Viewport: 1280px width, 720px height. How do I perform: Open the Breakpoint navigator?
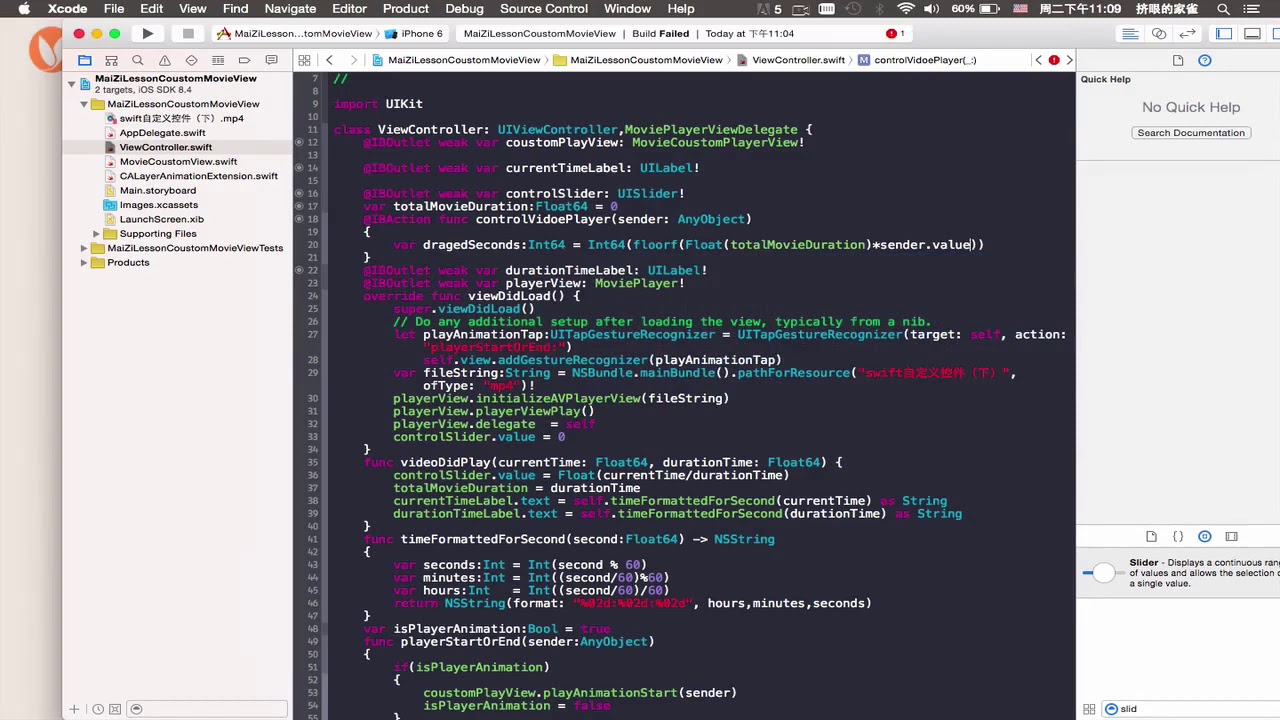click(244, 60)
